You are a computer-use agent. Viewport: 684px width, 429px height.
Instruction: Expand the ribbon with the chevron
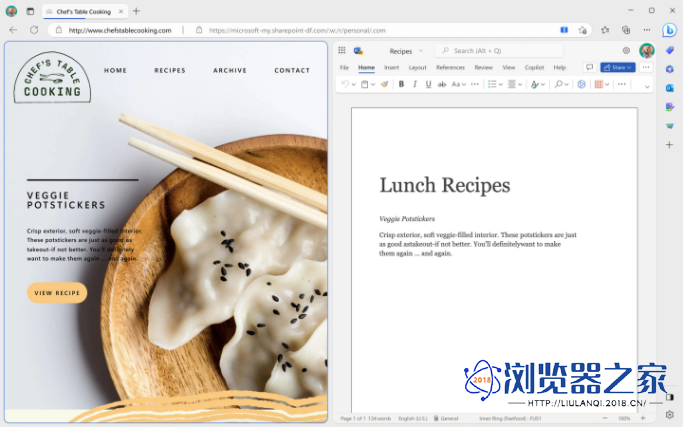click(x=647, y=86)
